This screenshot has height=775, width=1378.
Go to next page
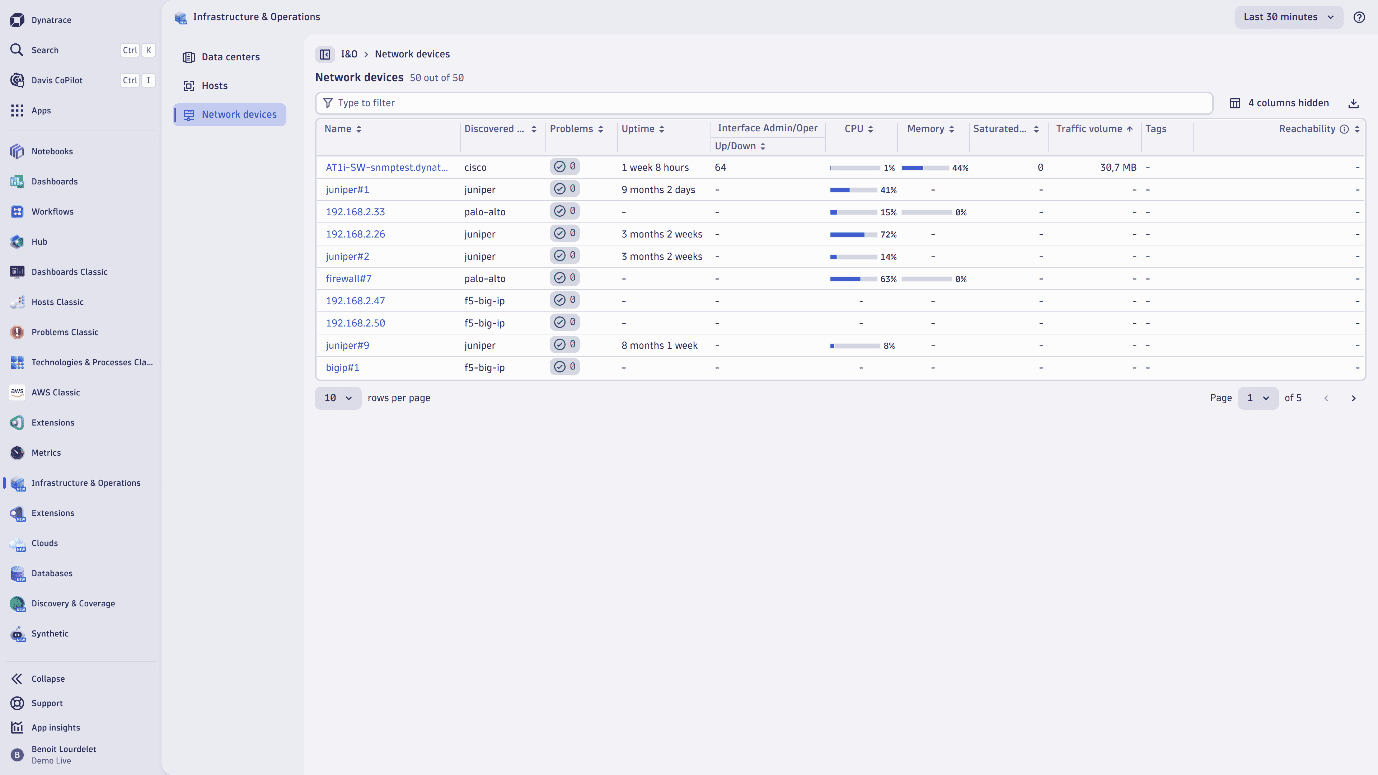click(1354, 398)
